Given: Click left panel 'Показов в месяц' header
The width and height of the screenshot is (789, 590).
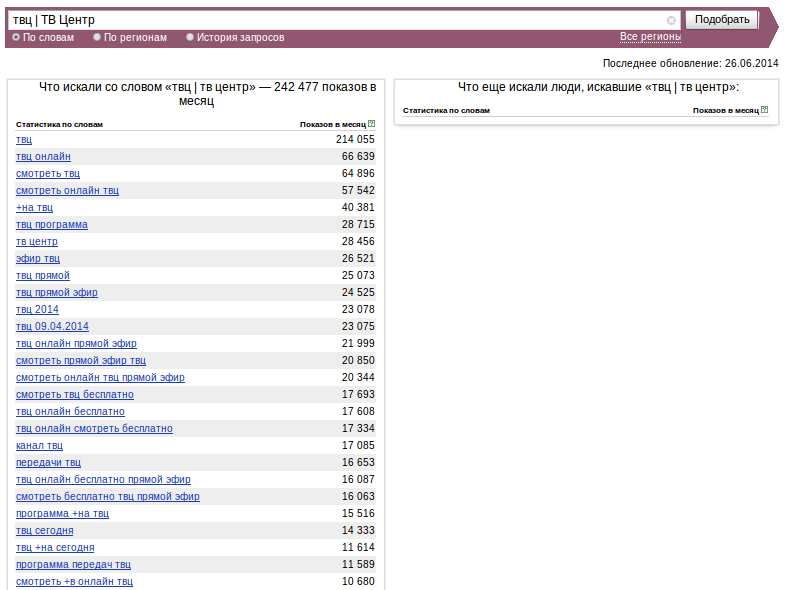Looking at the screenshot, I should point(333,124).
